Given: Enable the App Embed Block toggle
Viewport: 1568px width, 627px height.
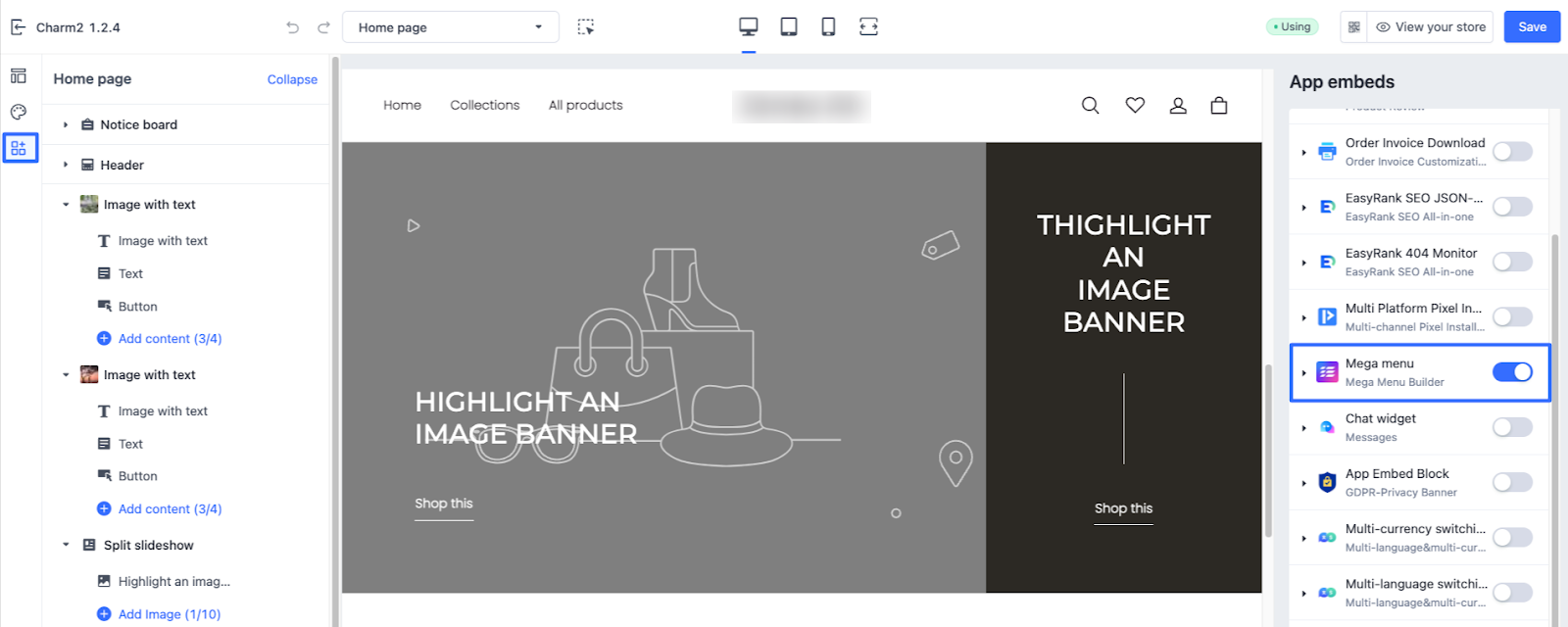Looking at the screenshot, I should pos(1512,482).
